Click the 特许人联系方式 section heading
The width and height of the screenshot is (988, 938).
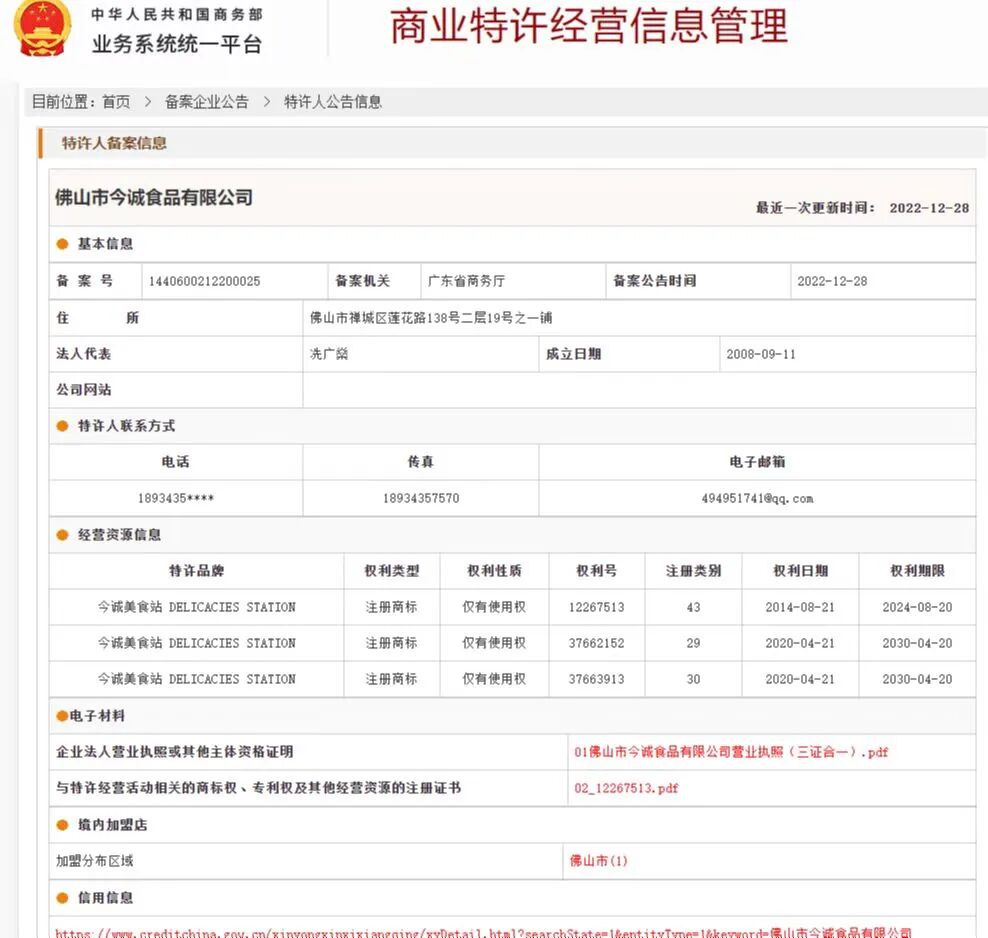coord(126,426)
